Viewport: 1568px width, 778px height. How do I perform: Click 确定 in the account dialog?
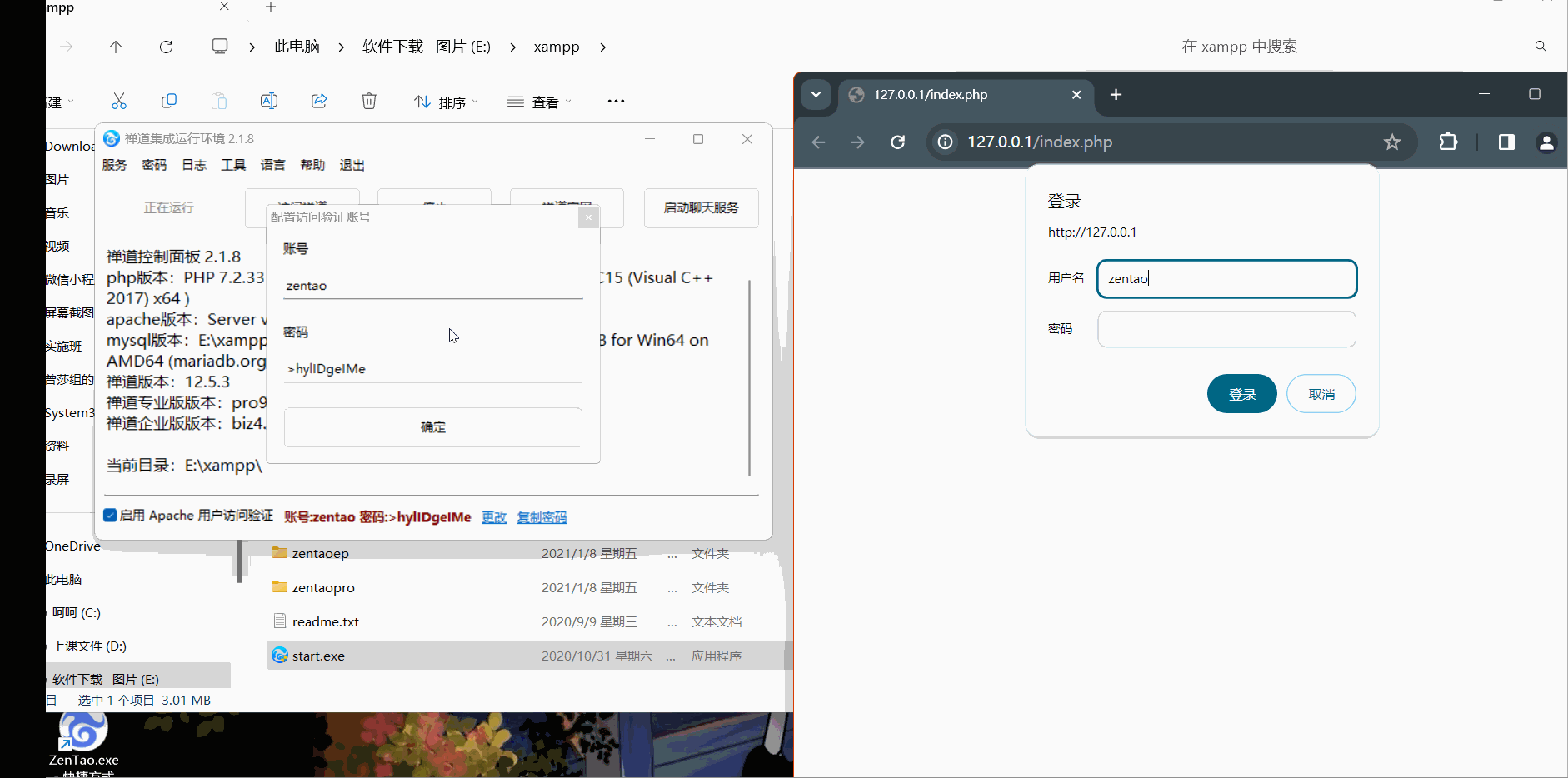(x=433, y=427)
